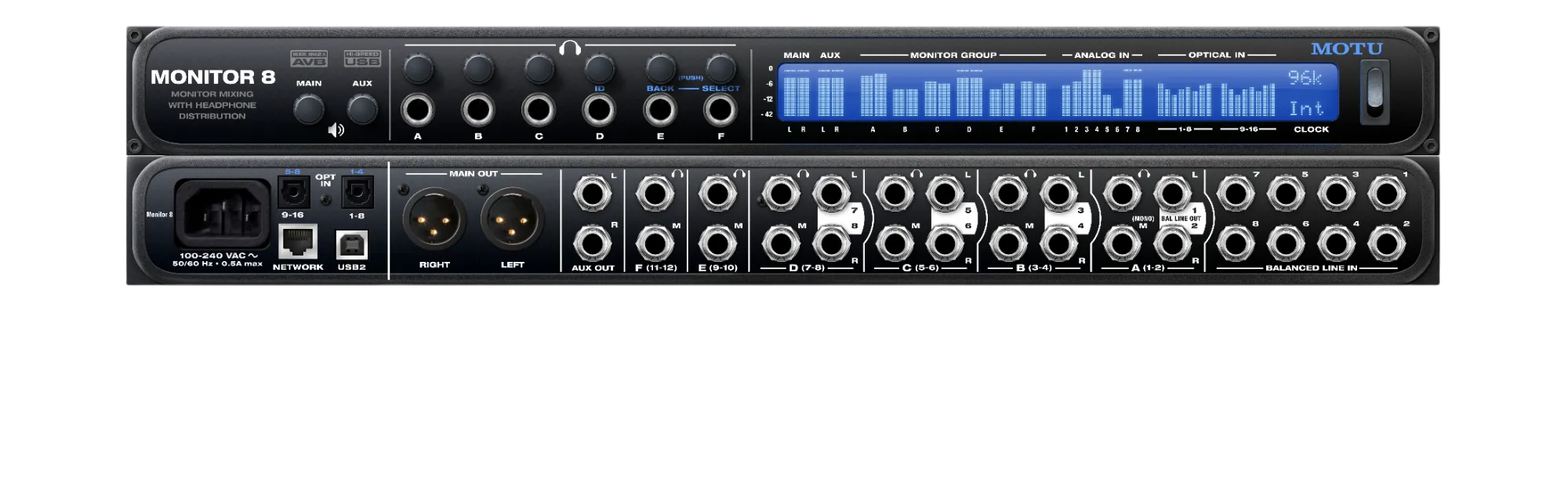Screen dimensions: 1568x483
Task: Click the speaker icon below MAIN knob
Action: (336, 130)
